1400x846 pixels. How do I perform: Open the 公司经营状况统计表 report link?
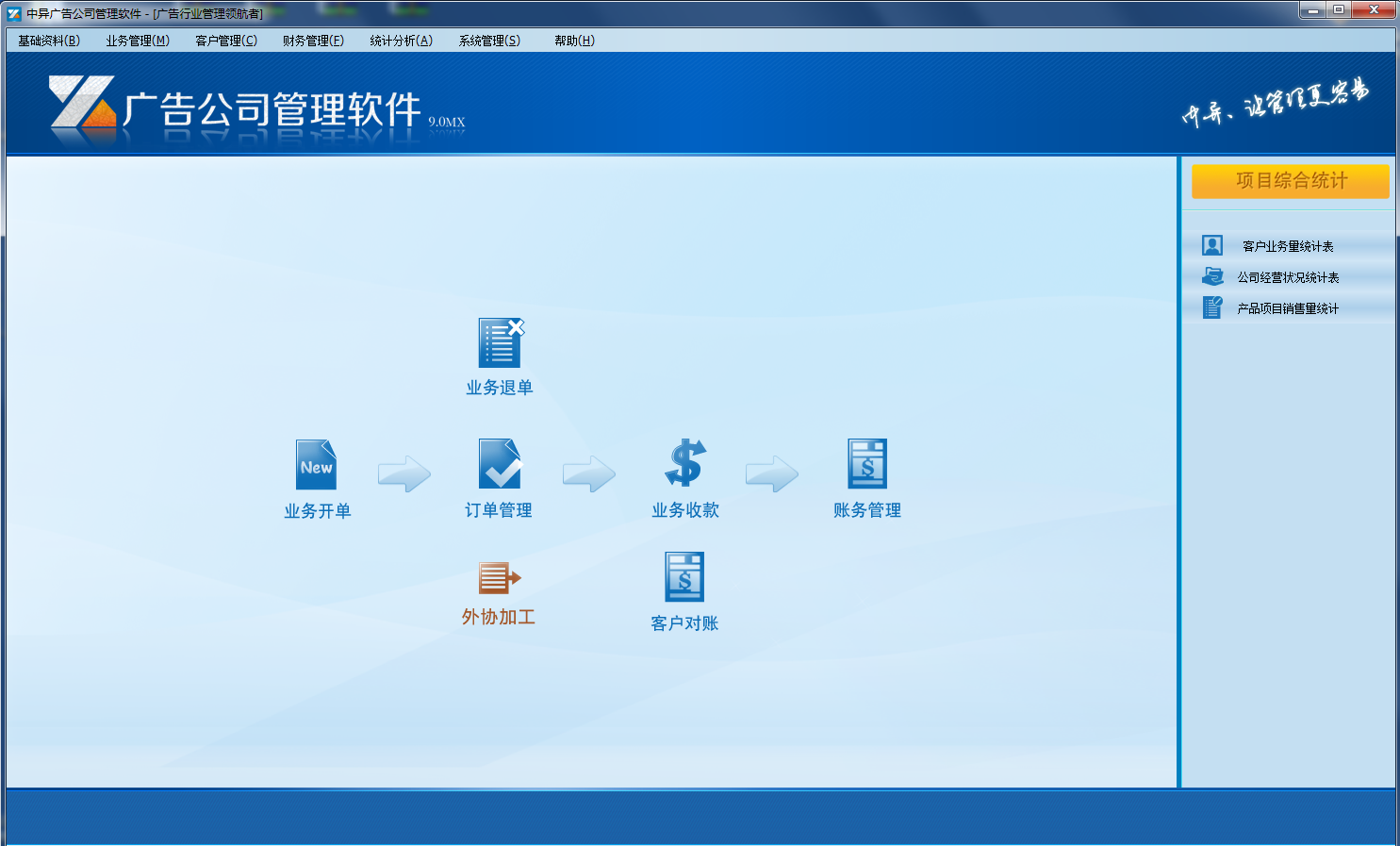[1288, 277]
